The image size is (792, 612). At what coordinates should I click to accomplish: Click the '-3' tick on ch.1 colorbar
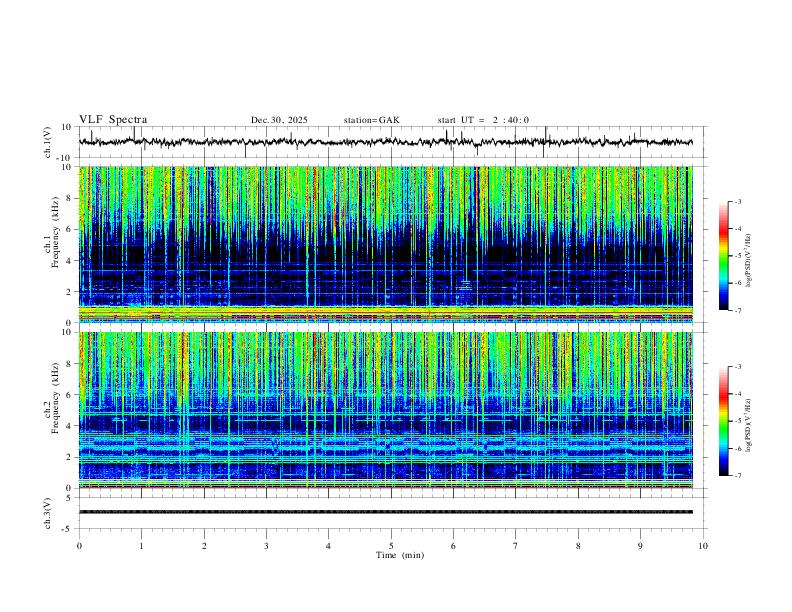click(737, 201)
